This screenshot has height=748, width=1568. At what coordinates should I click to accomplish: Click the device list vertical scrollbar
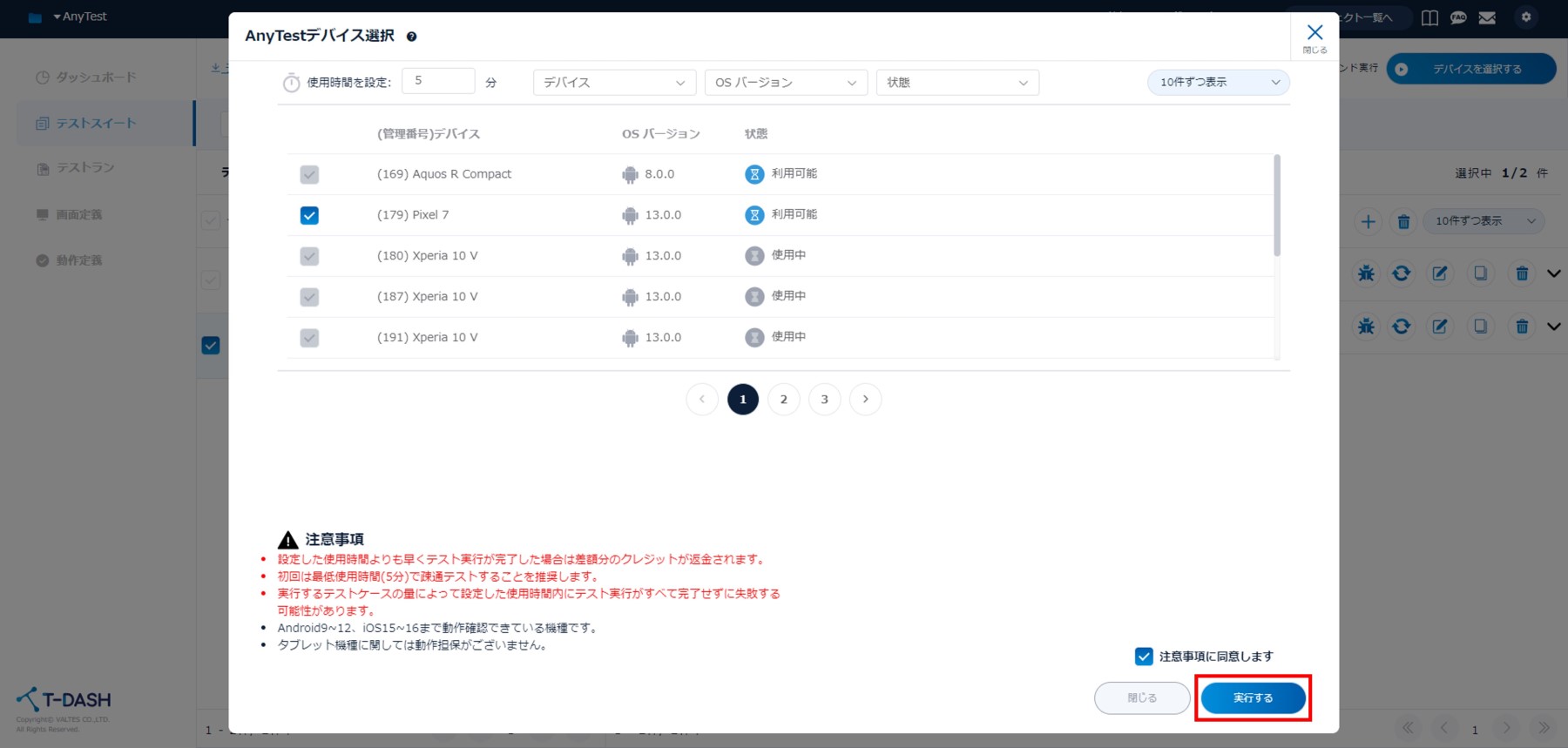[x=1277, y=206]
